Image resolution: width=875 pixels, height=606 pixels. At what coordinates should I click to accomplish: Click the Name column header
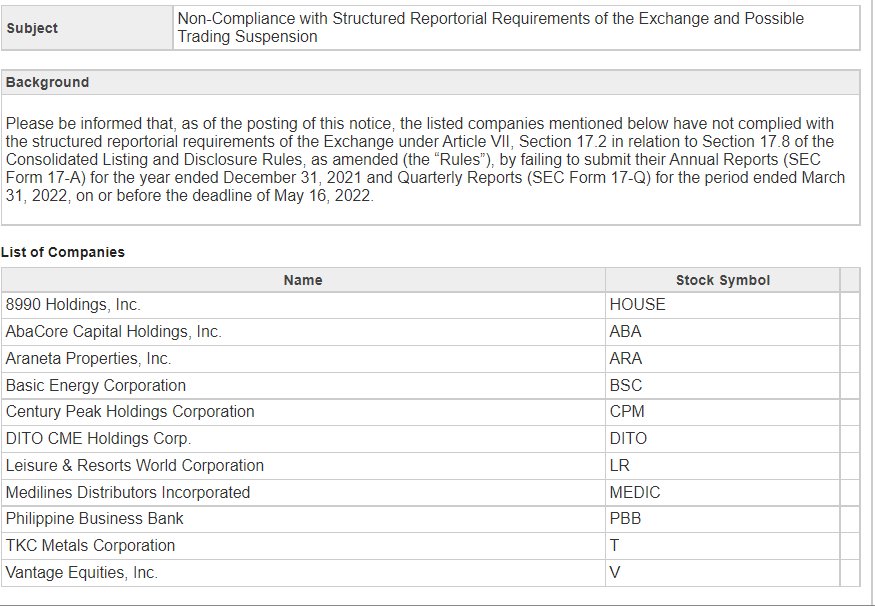point(303,280)
